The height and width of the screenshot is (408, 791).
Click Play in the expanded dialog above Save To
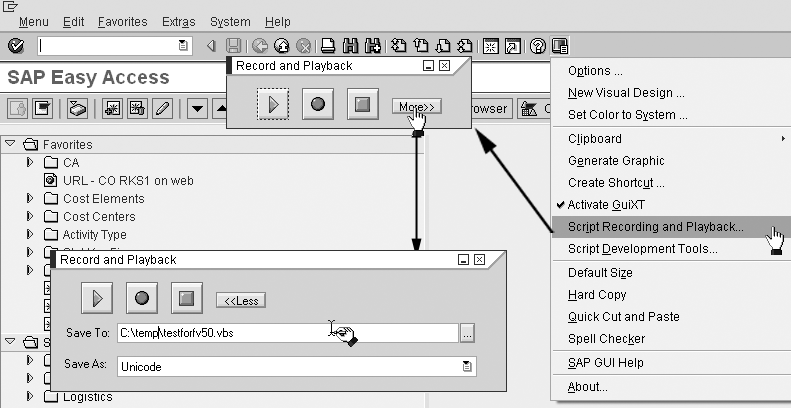pyautogui.click(x=97, y=298)
